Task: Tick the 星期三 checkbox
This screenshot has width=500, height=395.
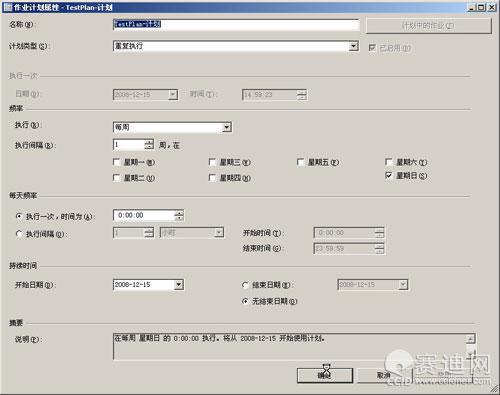Action: [212, 162]
